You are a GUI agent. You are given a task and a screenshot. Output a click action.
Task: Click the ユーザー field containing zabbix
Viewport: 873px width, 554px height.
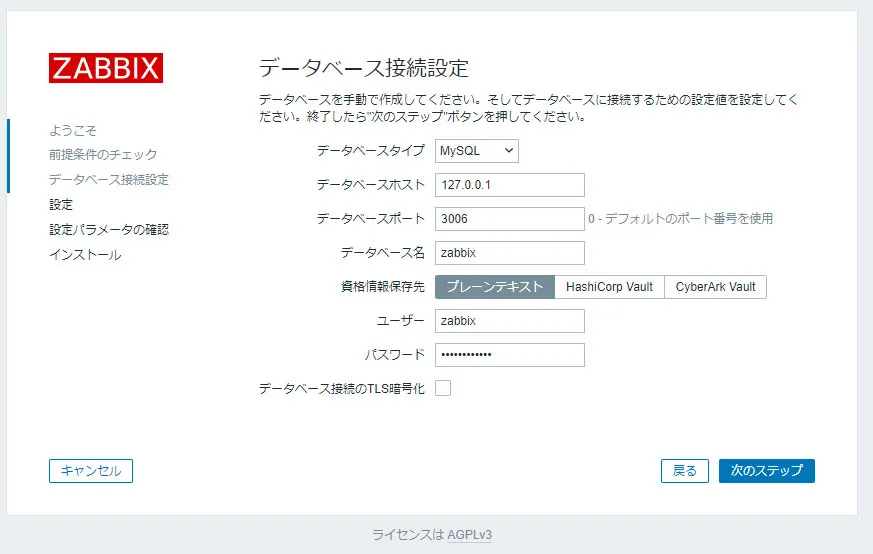(509, 321)
